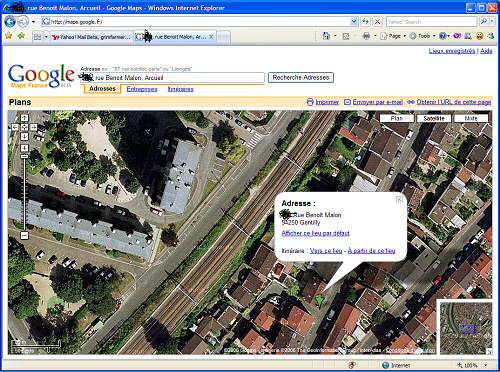The height and width of the screenshot is (372, 500).
Task: Switch to the Entreprises tab
Action: pyautogui.click(x=142, y=89)
